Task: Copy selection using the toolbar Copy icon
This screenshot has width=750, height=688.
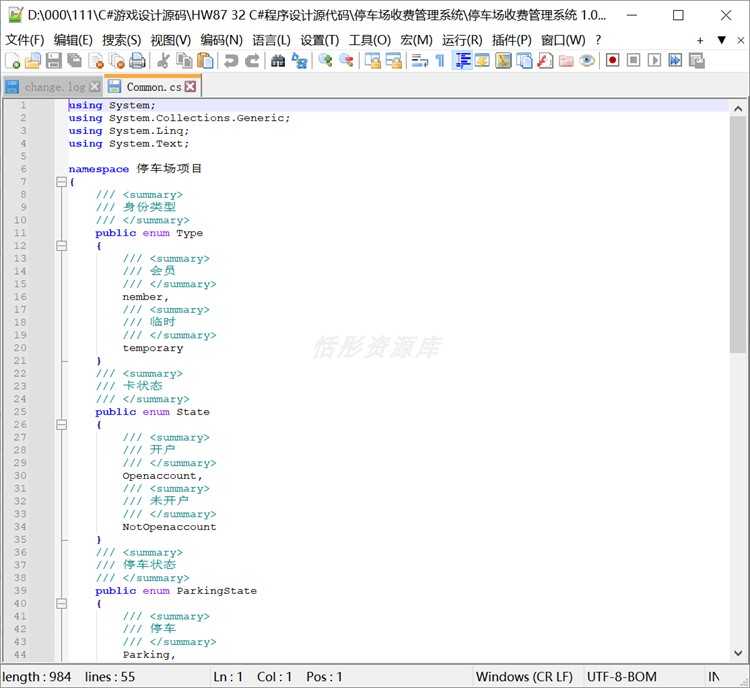Action: [184, 61]
